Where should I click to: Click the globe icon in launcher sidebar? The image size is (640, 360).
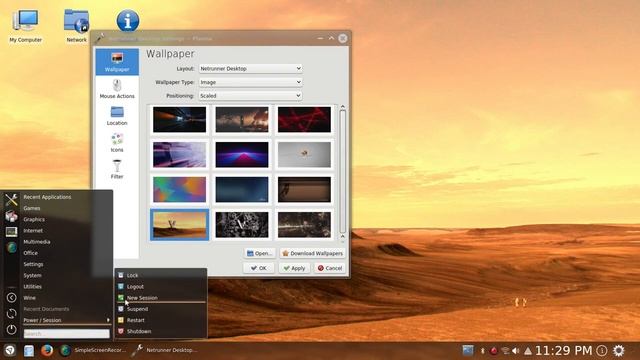pos(11,247)
